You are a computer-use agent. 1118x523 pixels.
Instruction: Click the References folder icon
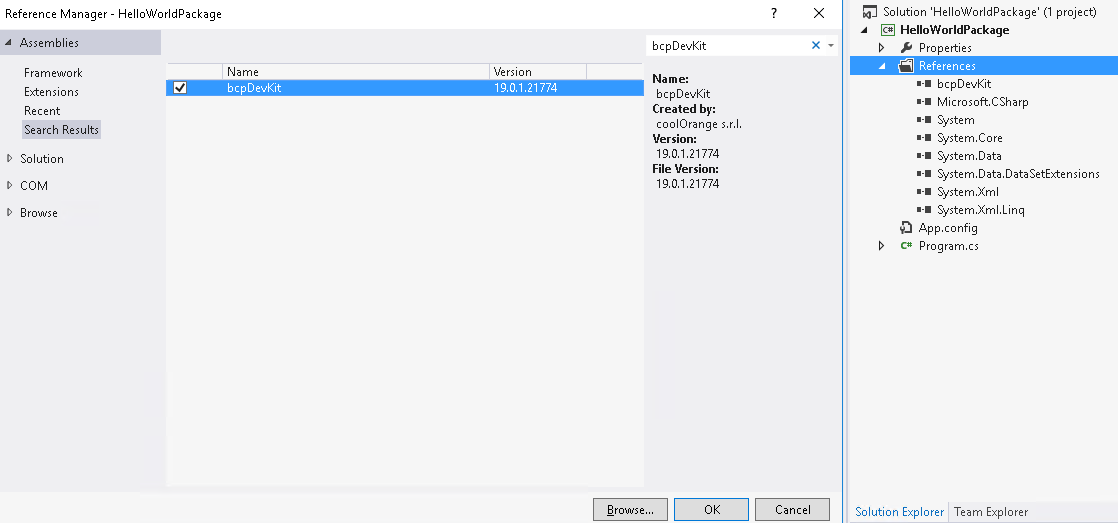[906, 66]
